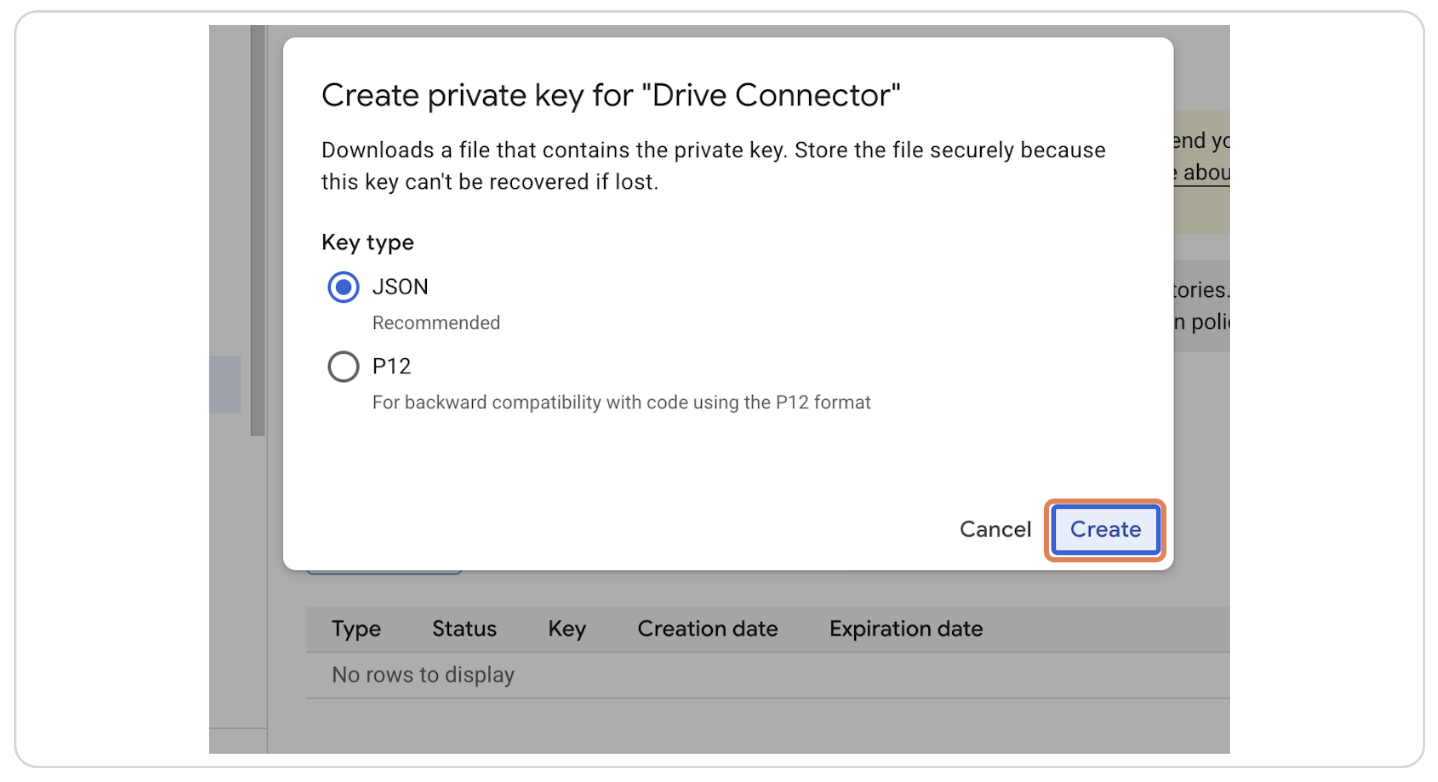Sort keys by Expiration date
The height and width of the screenshot is (782, 1438).
pos(904,628)
